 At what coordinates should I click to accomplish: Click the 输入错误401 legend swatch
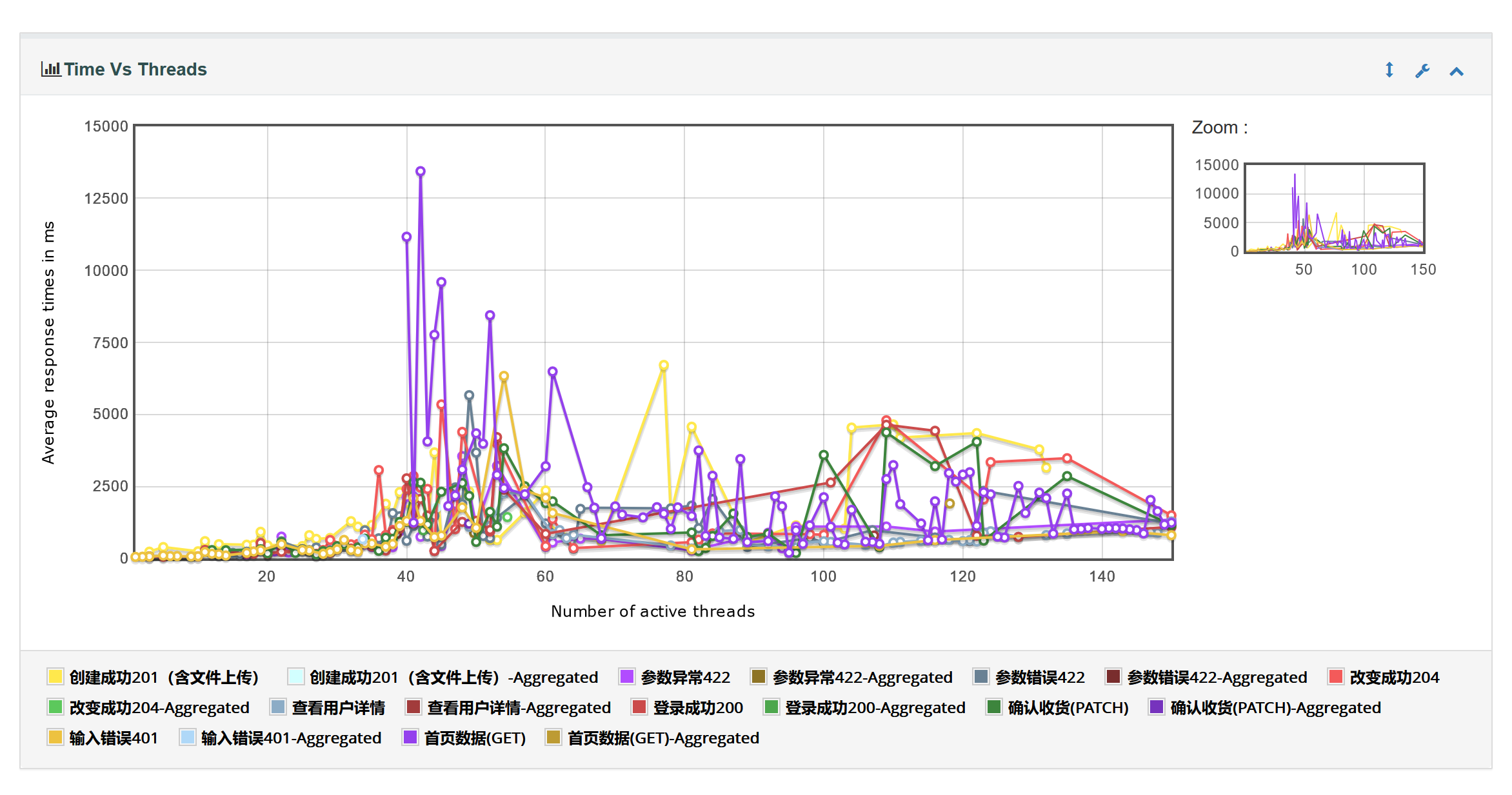point(55,738)
